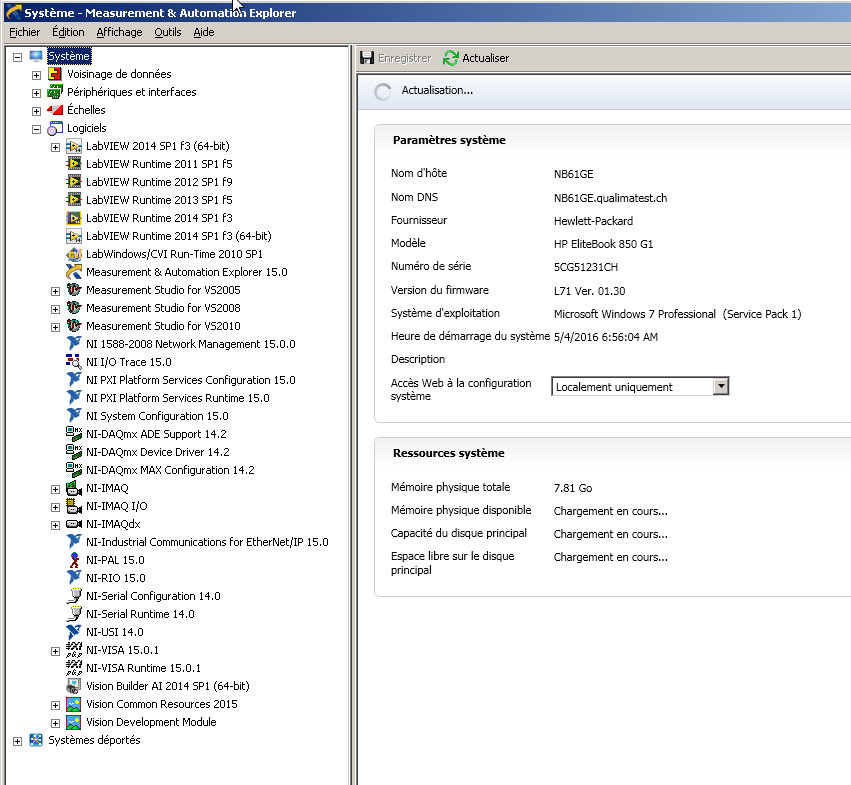Collapse the Système root node
This screenshot has height=785, width=851.
coord(17,57)
